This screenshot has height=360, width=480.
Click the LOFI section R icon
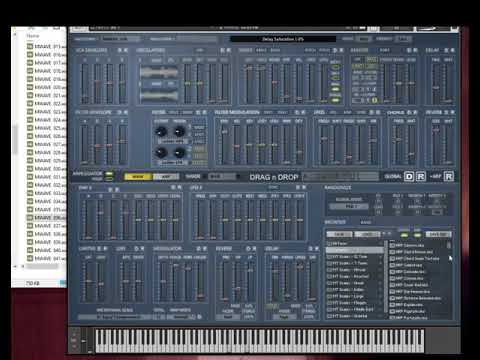(x=142, y=249)
